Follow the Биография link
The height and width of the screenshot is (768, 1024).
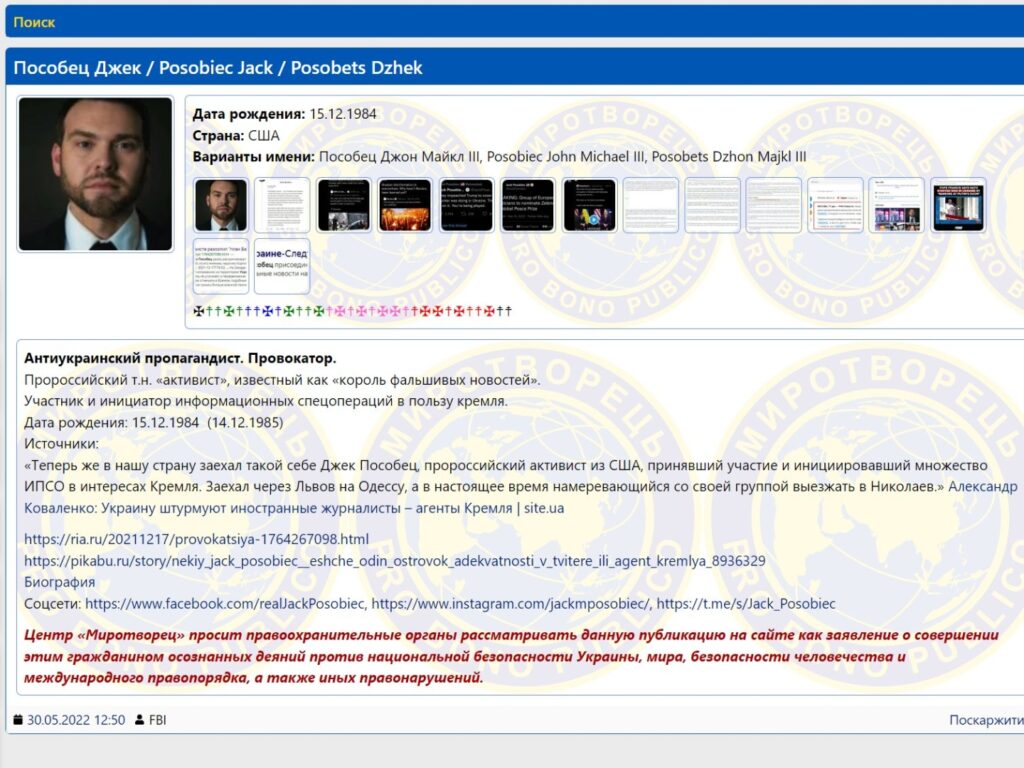pyautogui.click(x=59, y=582)
